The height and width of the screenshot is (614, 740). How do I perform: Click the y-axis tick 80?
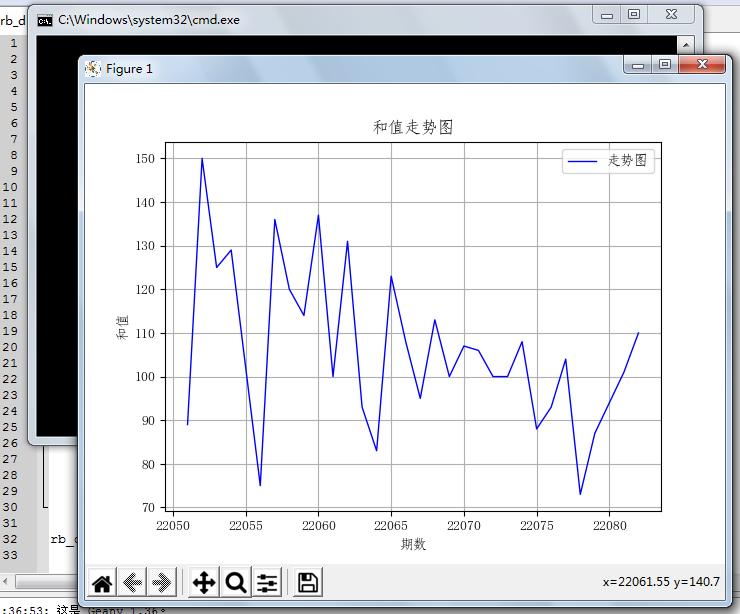coord(148,464)
